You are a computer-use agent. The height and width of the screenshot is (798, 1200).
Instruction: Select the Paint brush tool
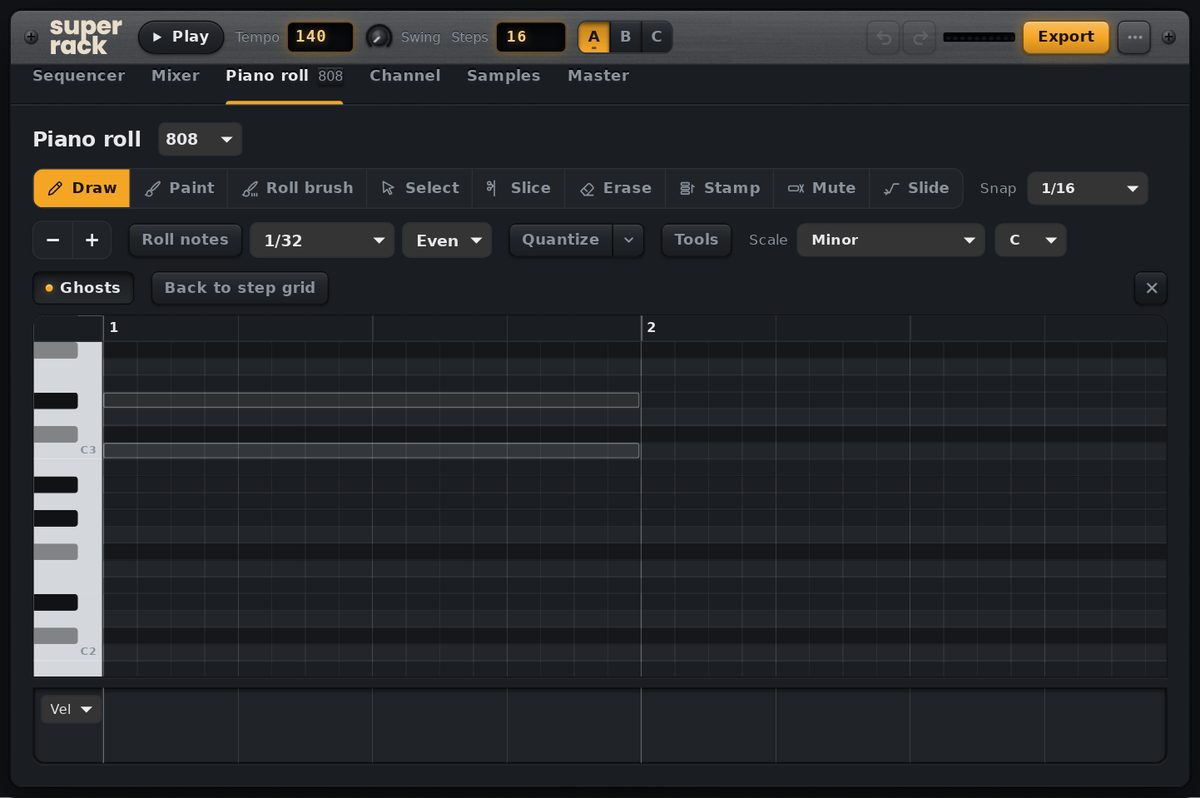coord(180,188)
